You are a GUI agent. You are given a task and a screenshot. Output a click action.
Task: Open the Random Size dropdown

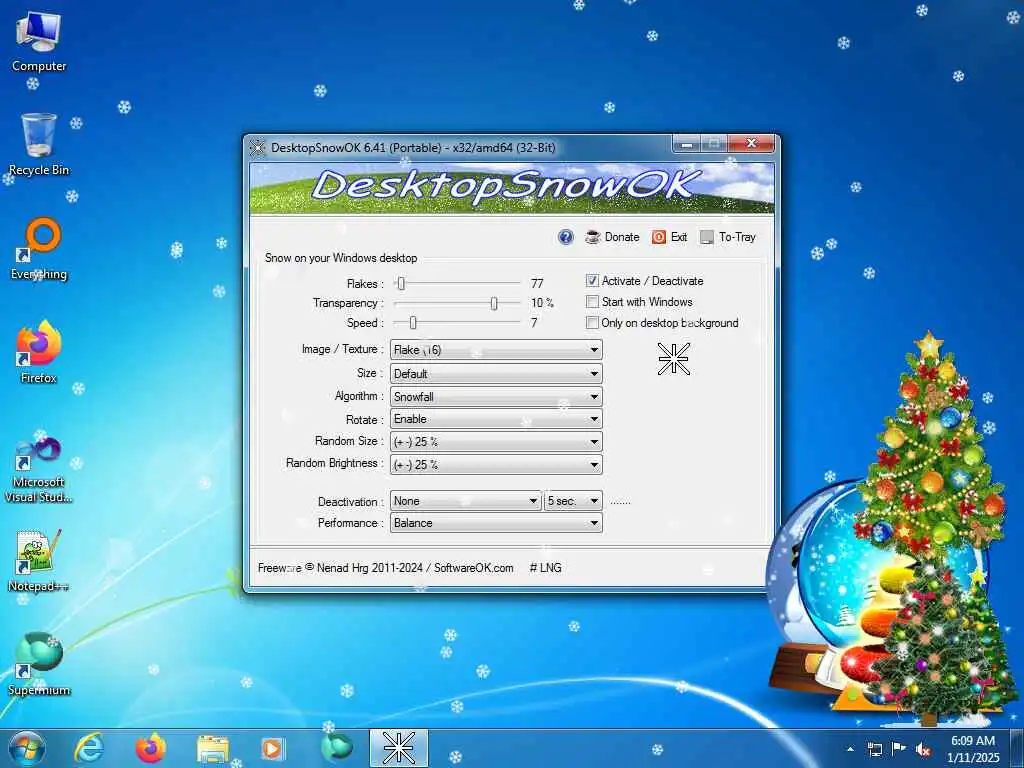click(x=496, y=442)
